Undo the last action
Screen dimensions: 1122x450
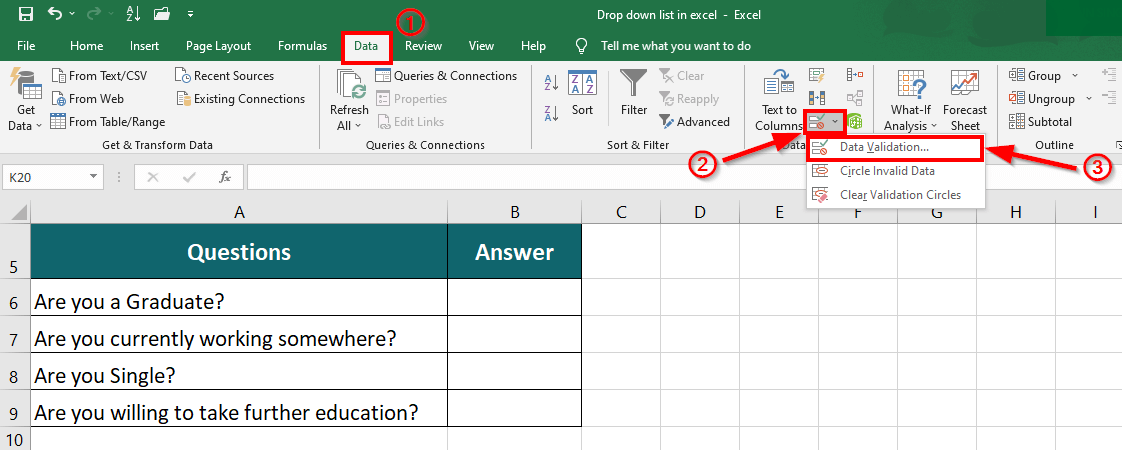pyautogui.click(x=54, y=14)
